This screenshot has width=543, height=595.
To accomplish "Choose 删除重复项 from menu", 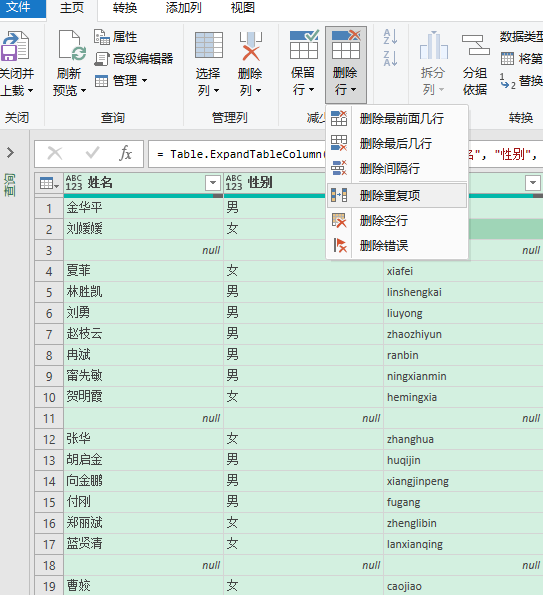I will (x=397, y=195).
